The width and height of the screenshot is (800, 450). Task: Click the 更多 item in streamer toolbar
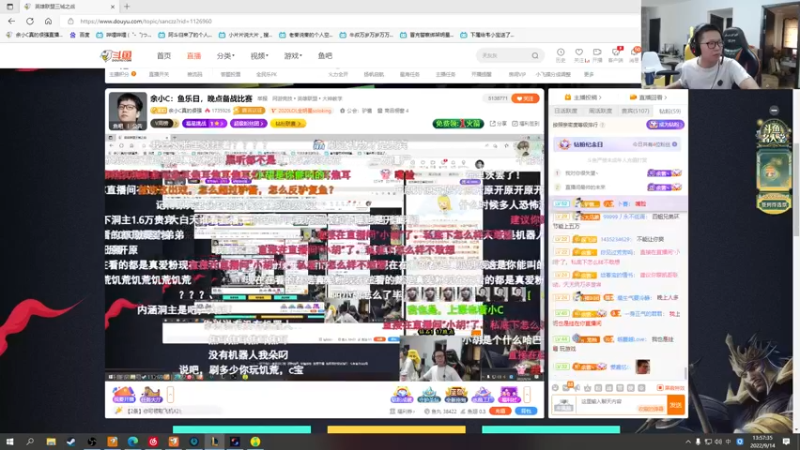589,74
